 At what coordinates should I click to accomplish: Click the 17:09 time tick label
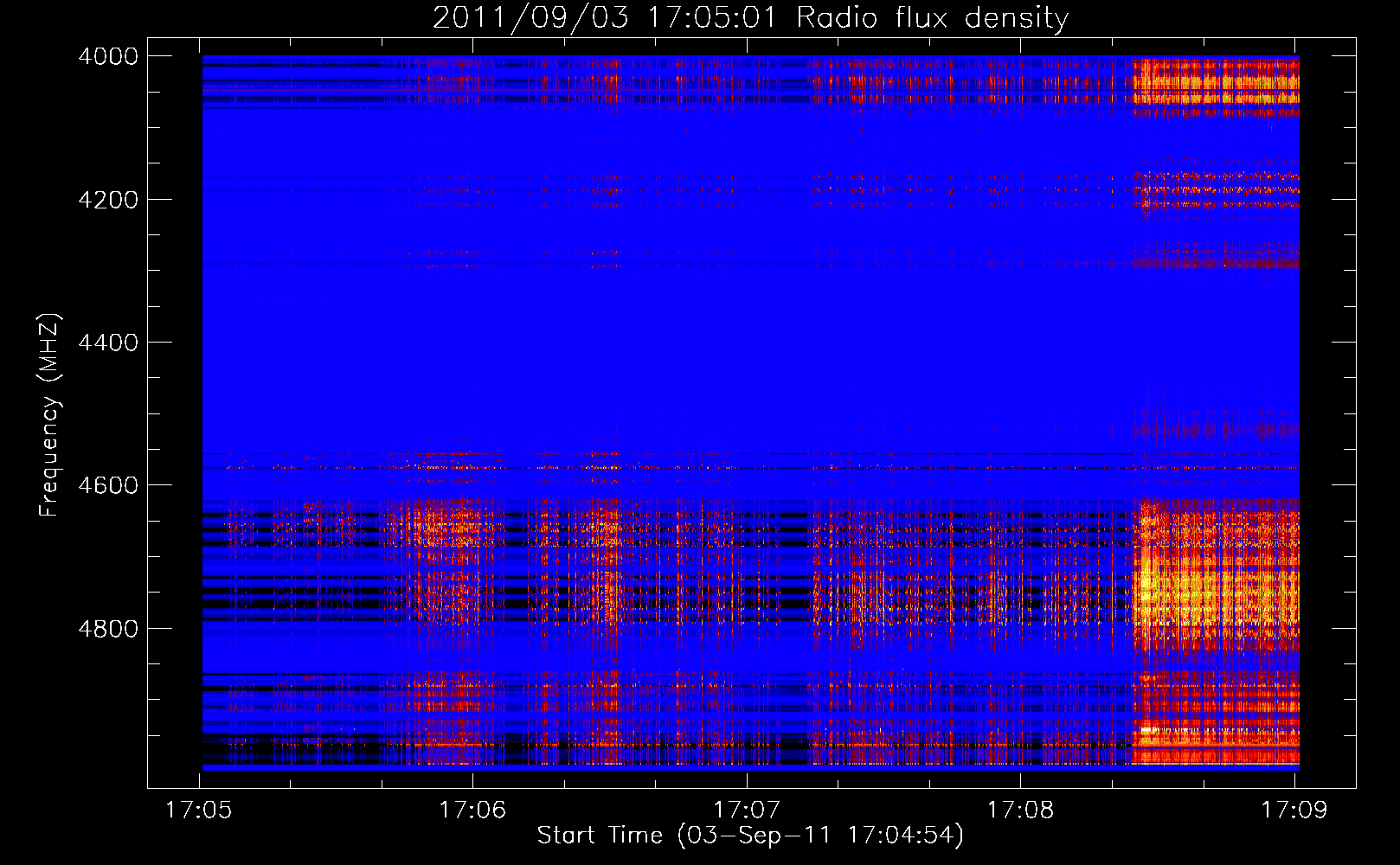click(1294, 811)
